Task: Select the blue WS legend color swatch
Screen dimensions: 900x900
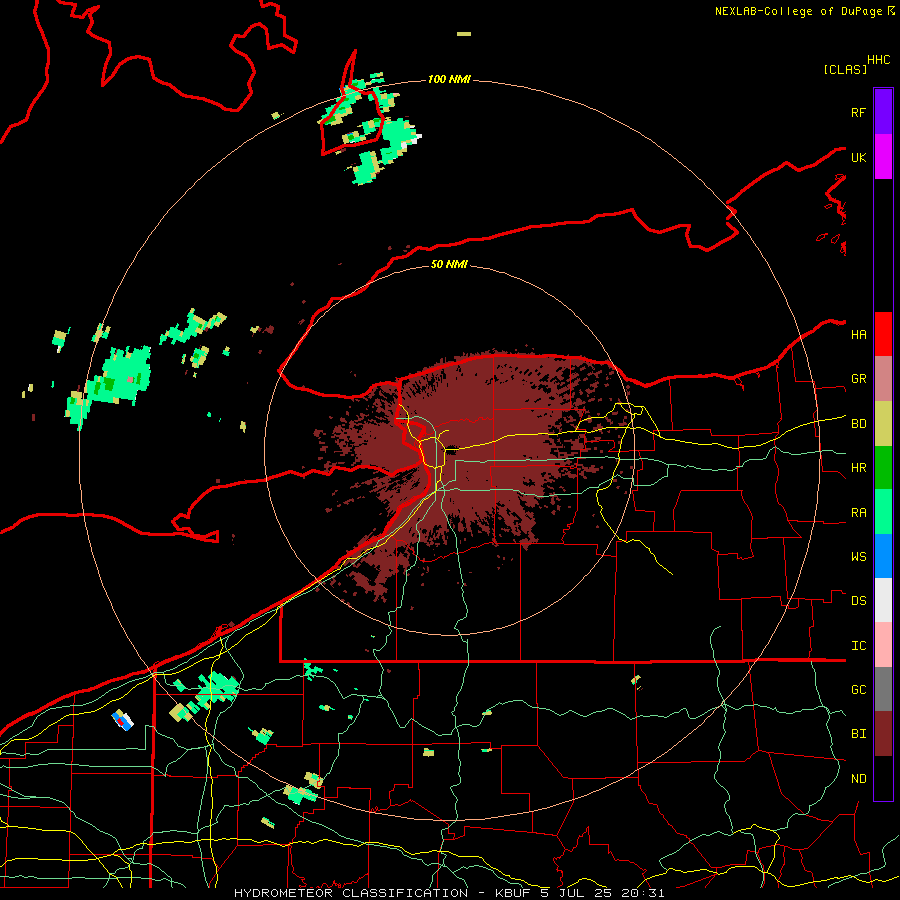Action: (x=883, y=556)
